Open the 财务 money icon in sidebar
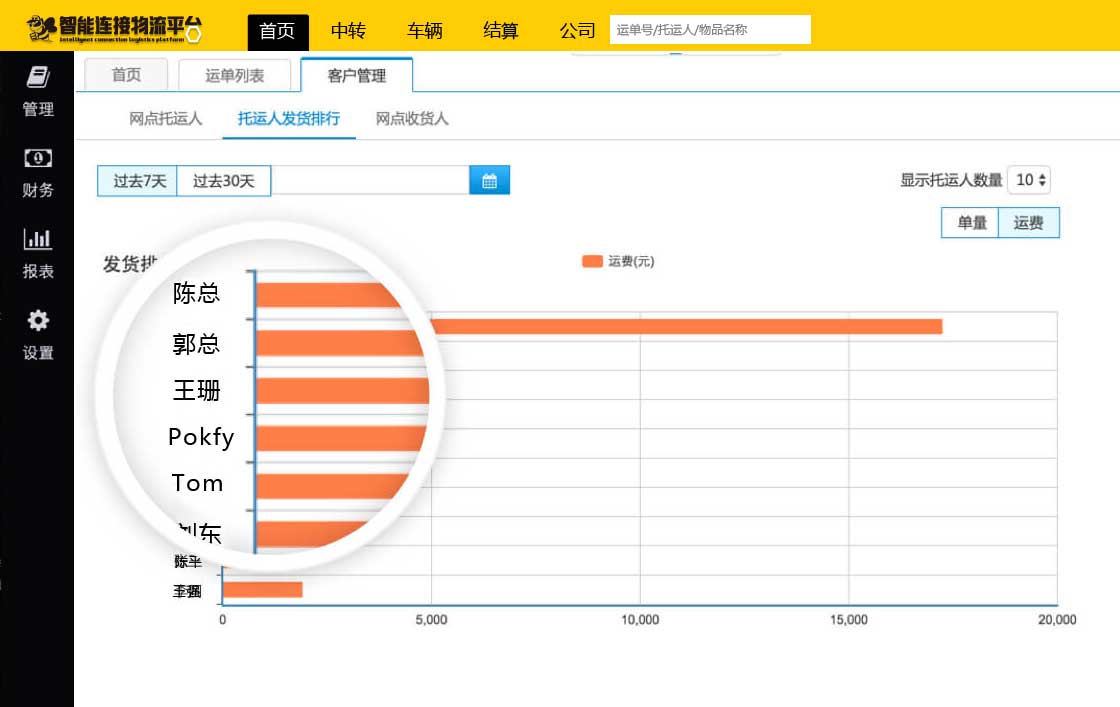Viewport: 1120px width, 707px height. point(38,158)
